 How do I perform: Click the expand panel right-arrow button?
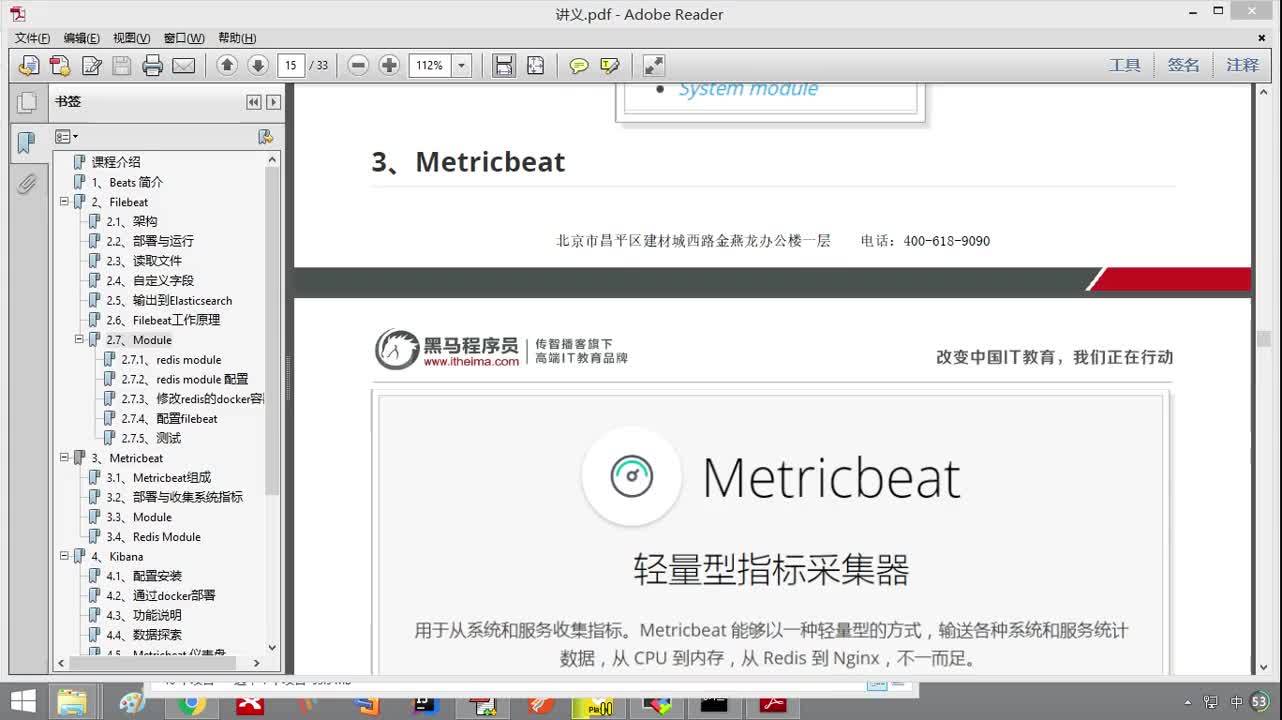(273, 102)
